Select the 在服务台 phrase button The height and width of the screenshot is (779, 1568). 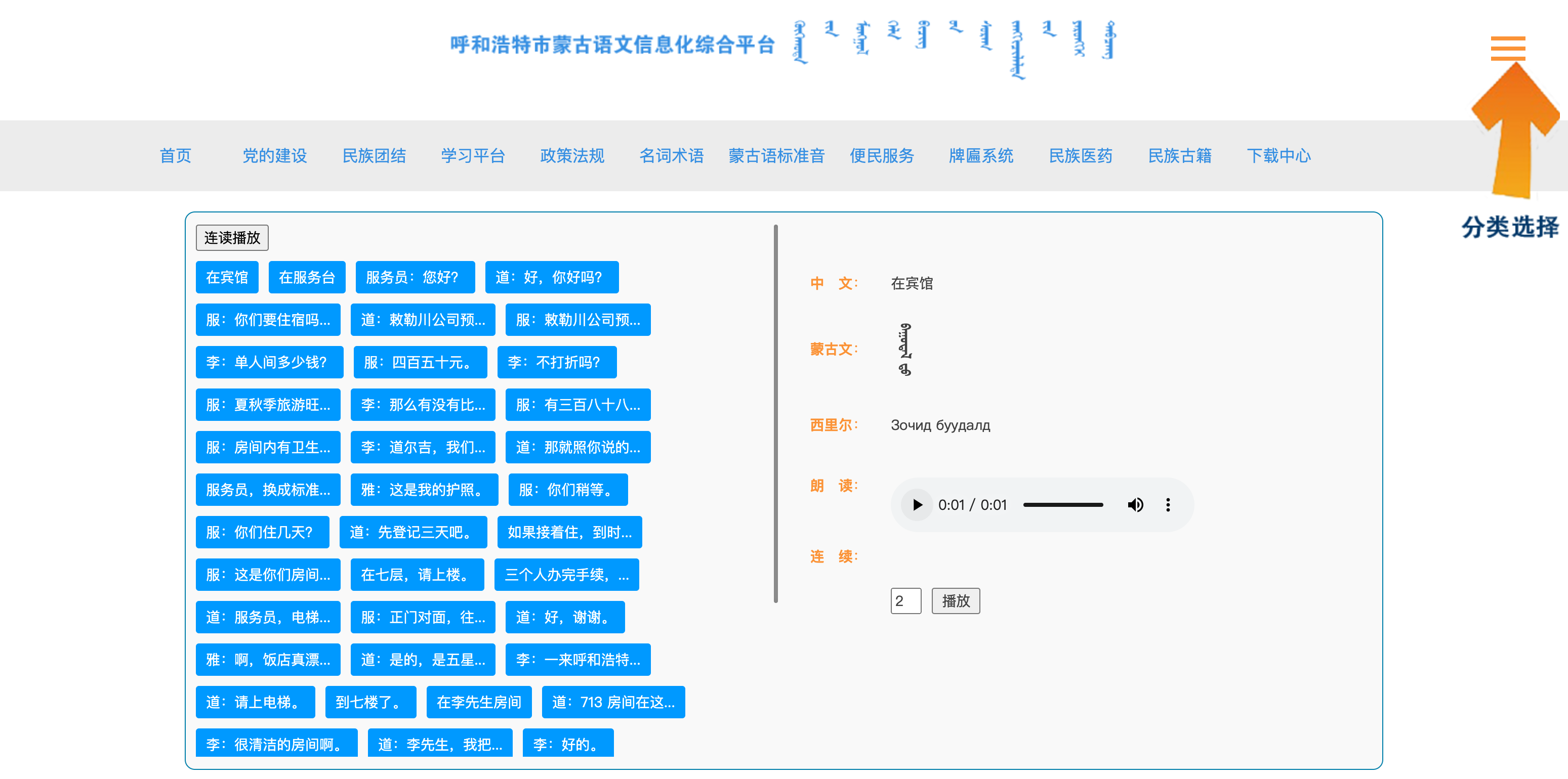pyautogui.click(x=307, y=277)
